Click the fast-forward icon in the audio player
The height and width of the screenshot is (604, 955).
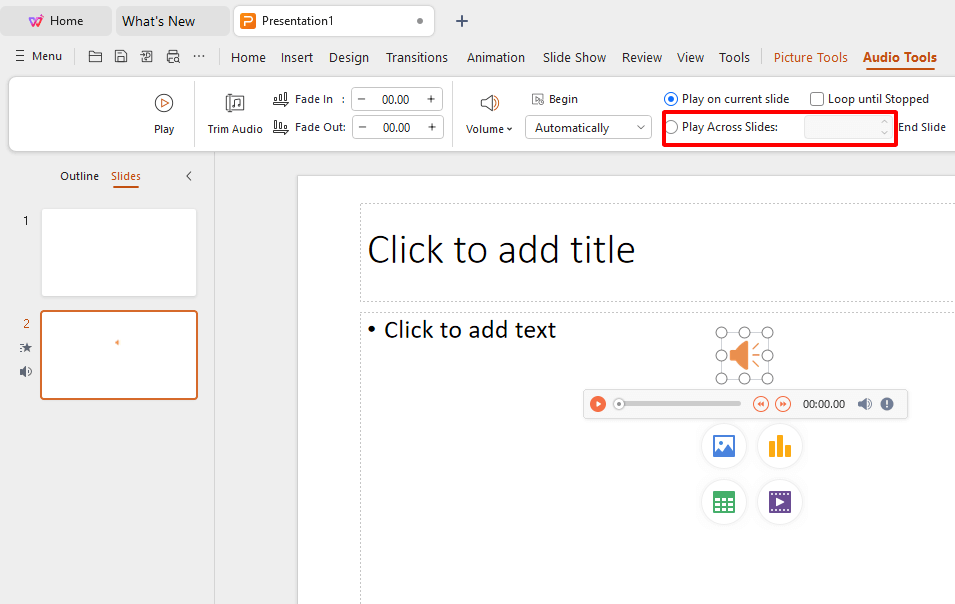click(783, 404)
